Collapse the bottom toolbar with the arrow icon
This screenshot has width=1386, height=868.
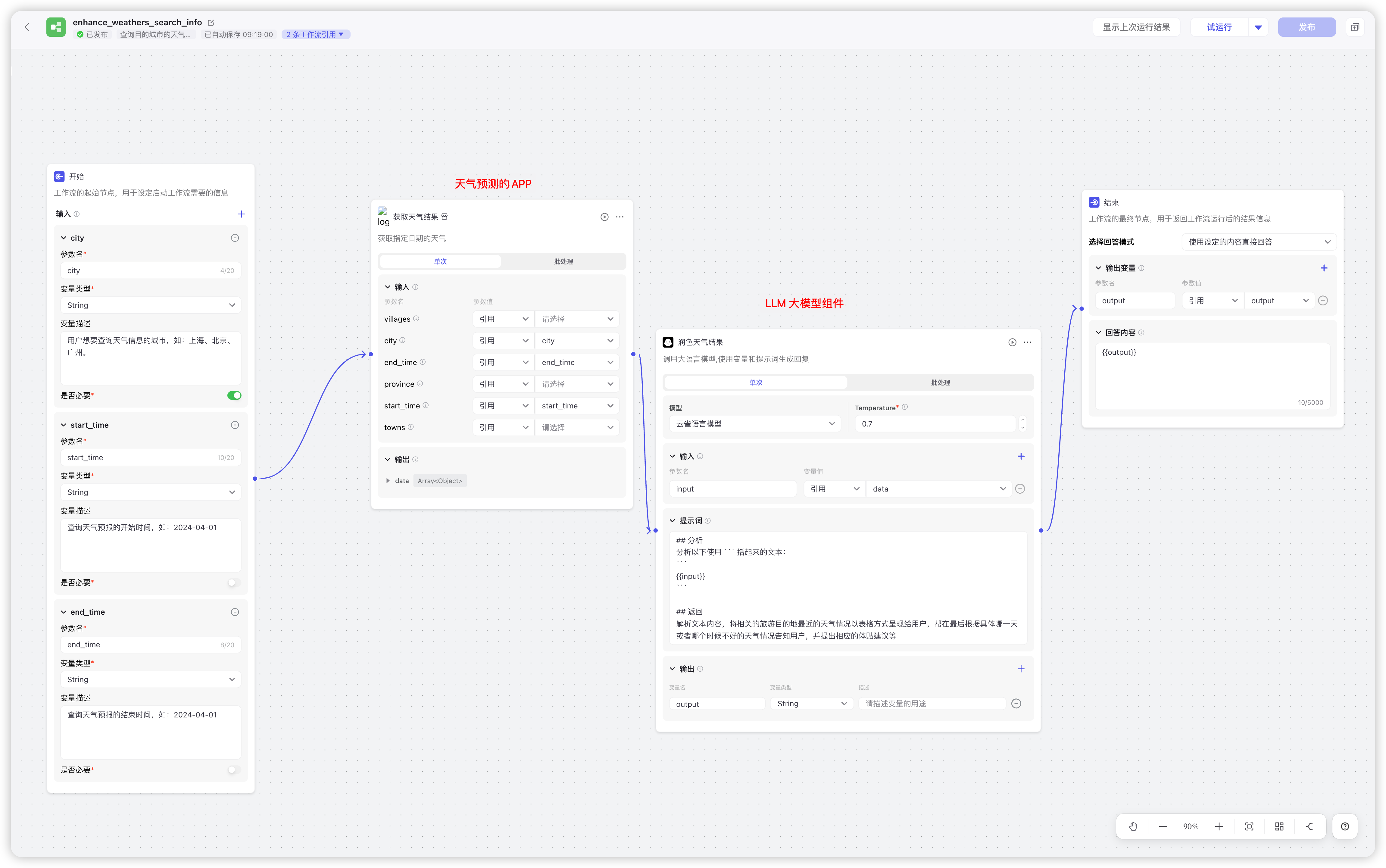coord(1310,827)
